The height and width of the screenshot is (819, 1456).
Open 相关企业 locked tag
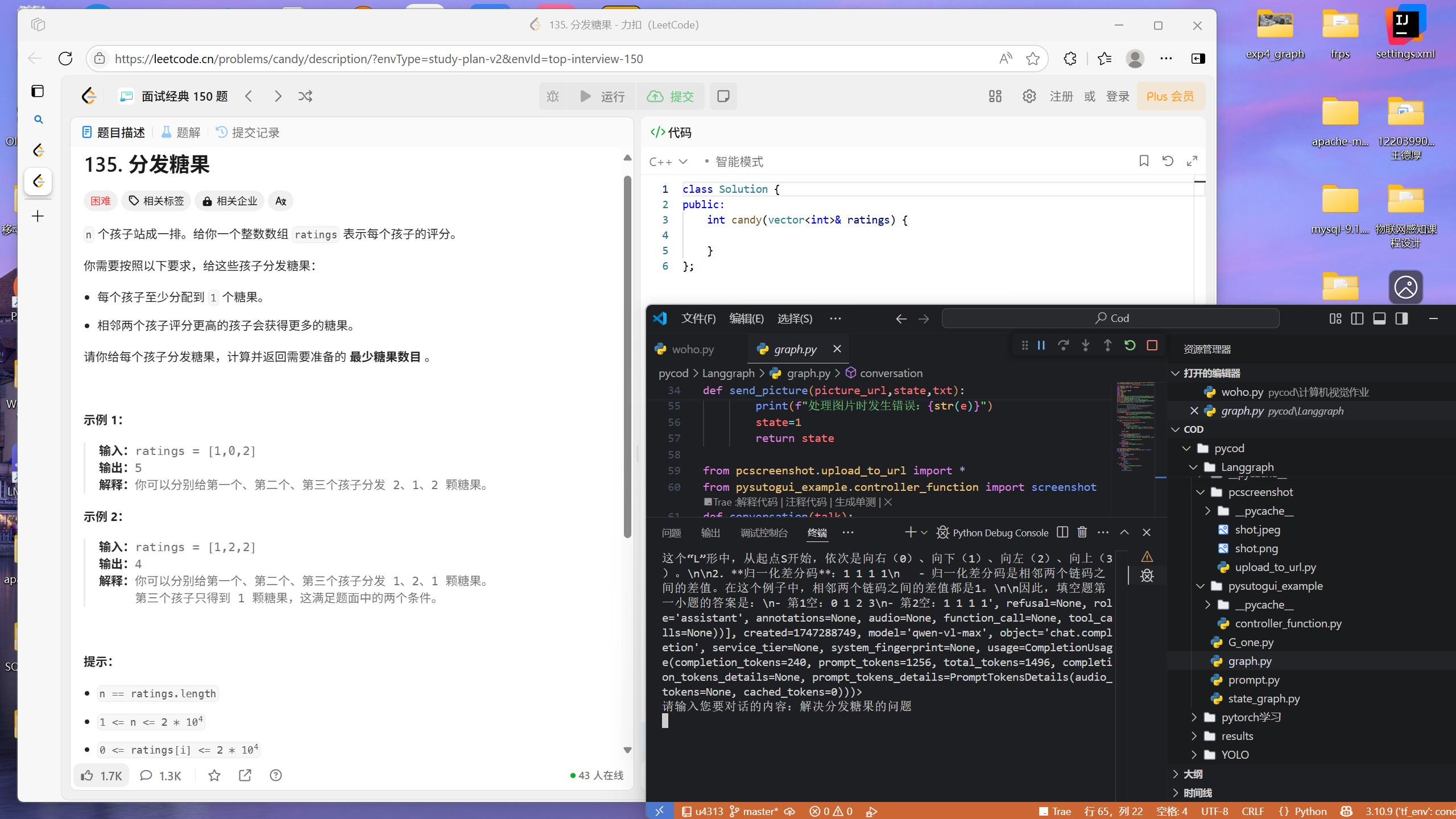230,201
